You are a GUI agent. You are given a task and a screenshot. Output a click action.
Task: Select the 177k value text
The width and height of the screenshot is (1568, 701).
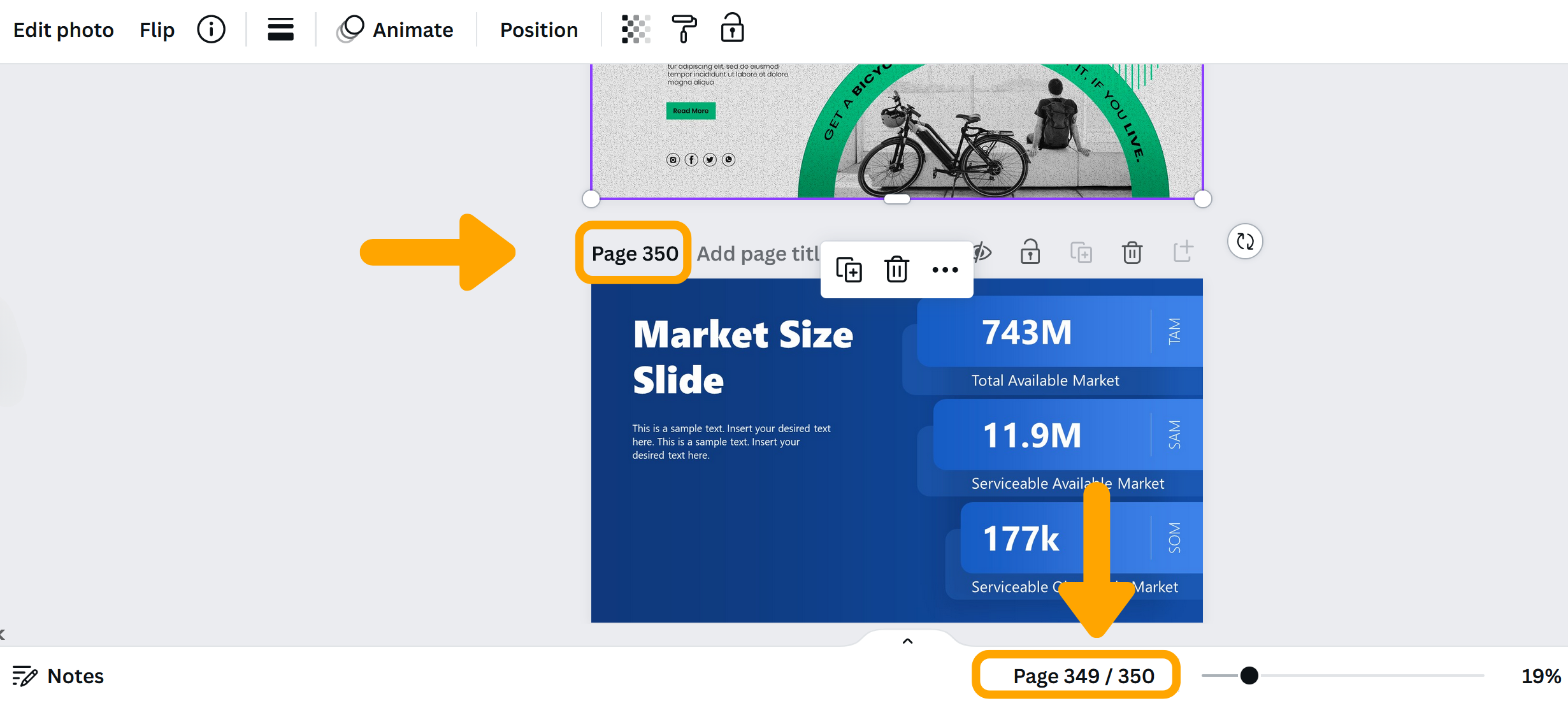coord(1021,538)
